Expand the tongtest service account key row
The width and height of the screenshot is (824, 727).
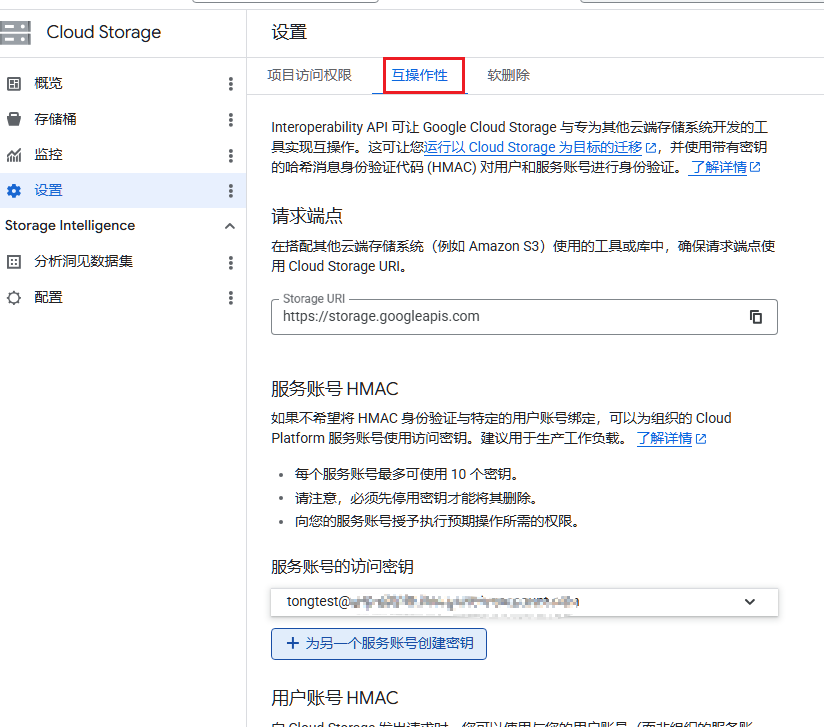(750, 602)
